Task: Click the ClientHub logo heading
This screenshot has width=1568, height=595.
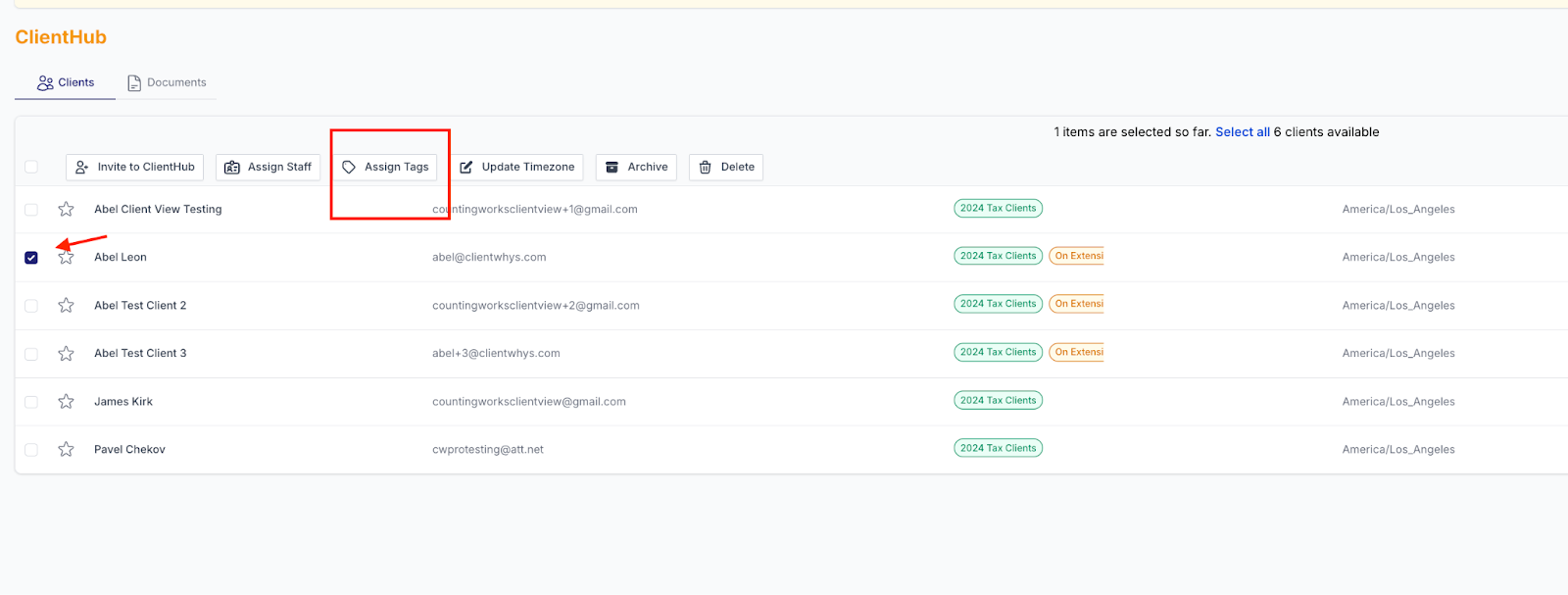Action: 61,37
